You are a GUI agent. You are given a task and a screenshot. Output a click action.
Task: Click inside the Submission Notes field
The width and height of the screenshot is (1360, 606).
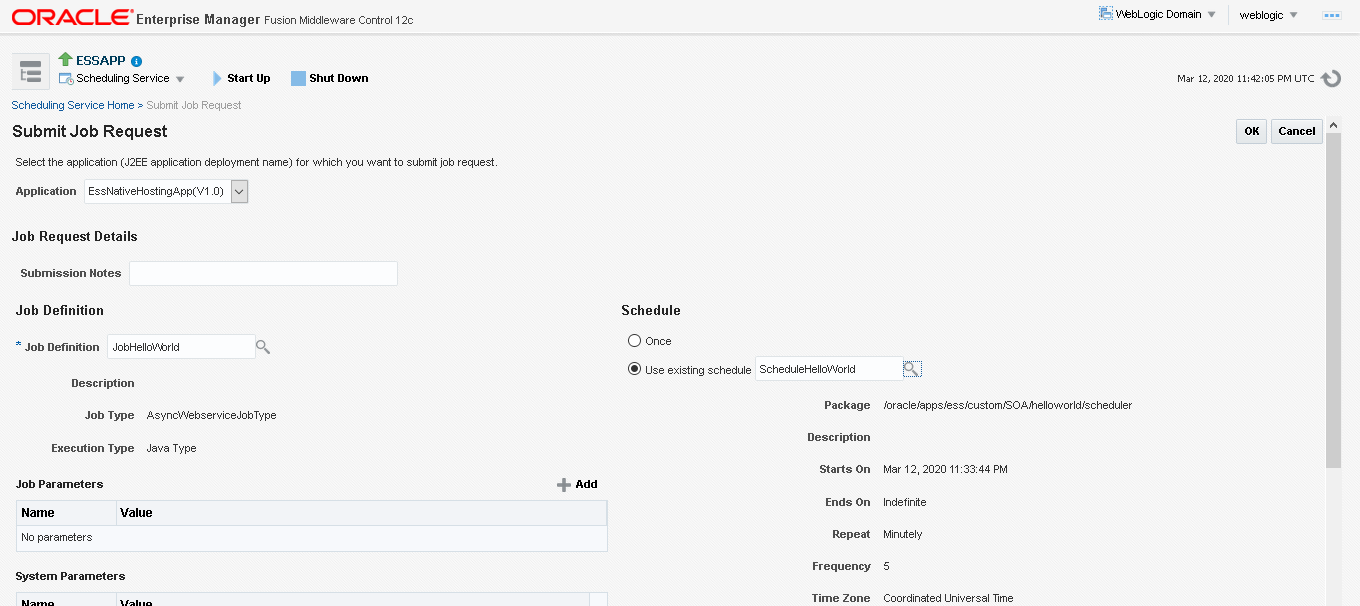(262, 272)
